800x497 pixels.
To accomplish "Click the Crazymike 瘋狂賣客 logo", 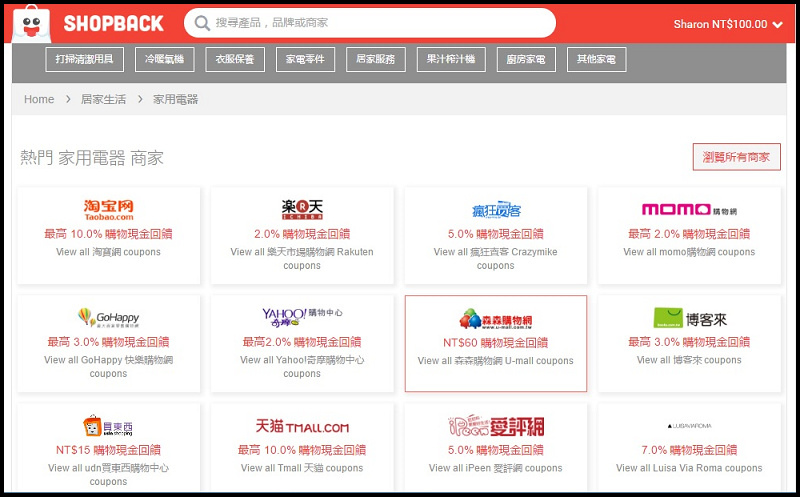I will 496,210.
